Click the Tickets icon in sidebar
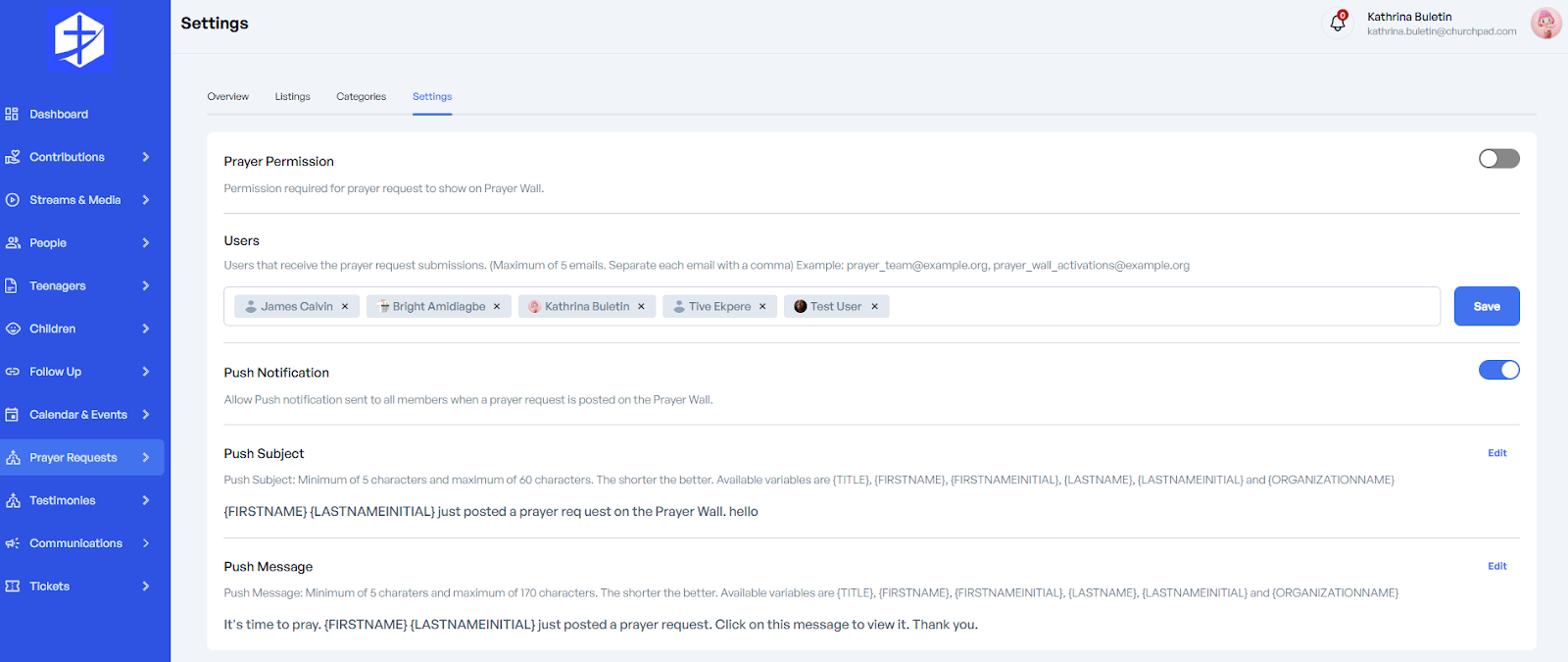The image size is (1568, 662). tap(12, 586)
